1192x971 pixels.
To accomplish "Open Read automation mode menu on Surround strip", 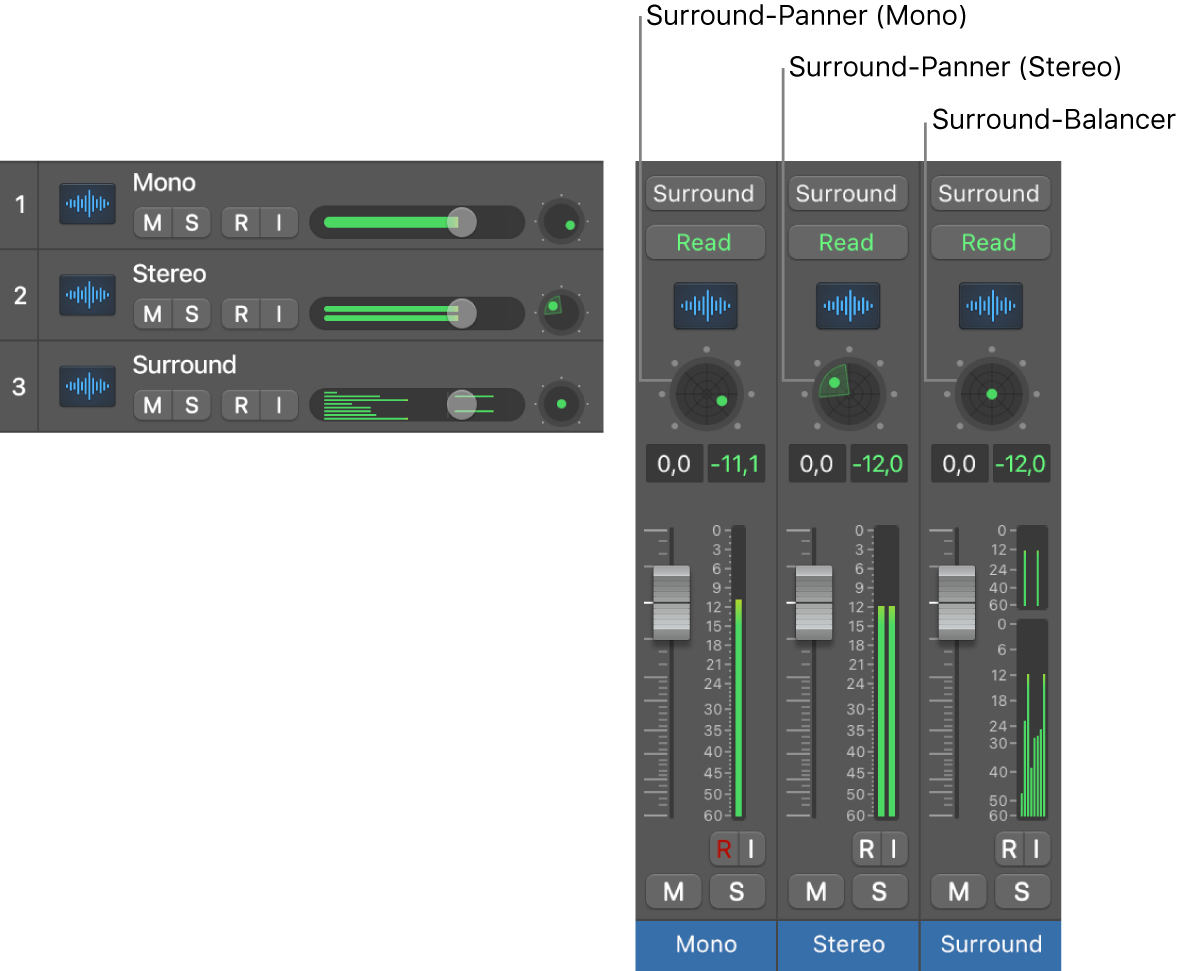I will [x=990, y=243].
